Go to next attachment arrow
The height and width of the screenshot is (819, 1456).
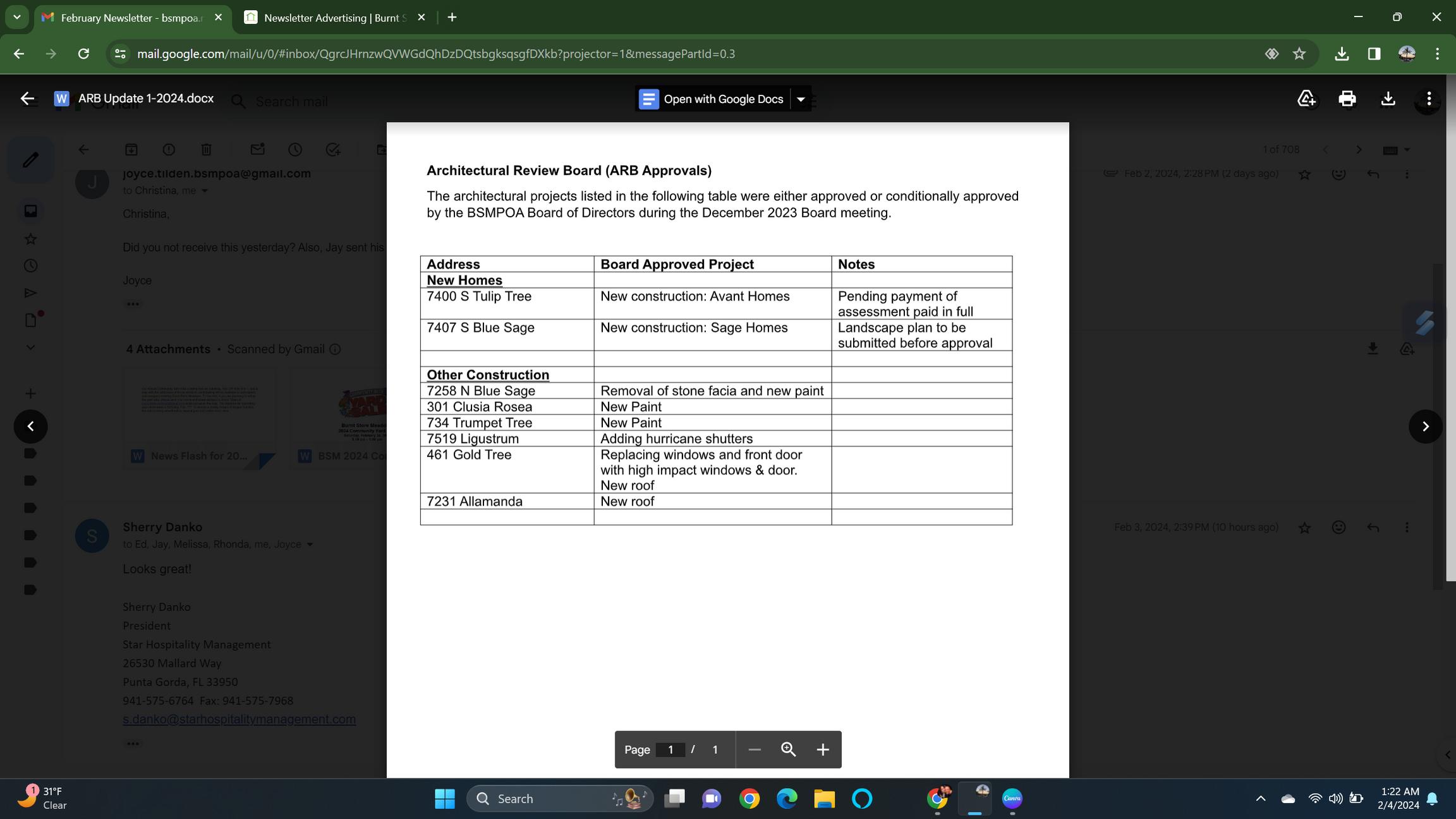(1425, 427)
